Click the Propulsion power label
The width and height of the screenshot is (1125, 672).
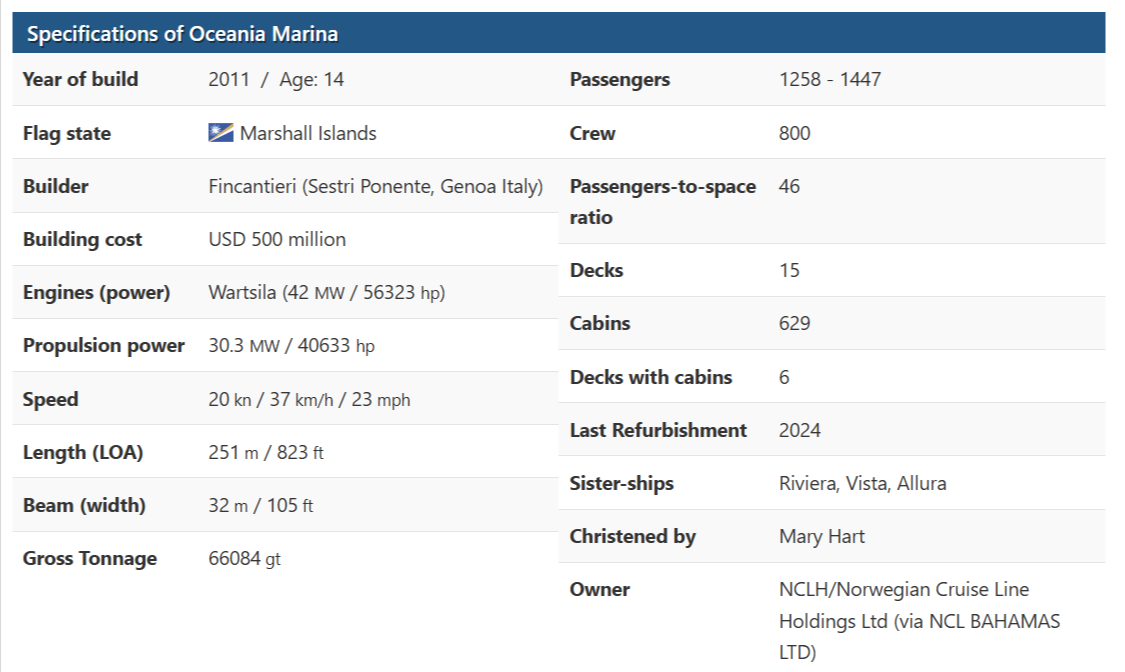104,346
